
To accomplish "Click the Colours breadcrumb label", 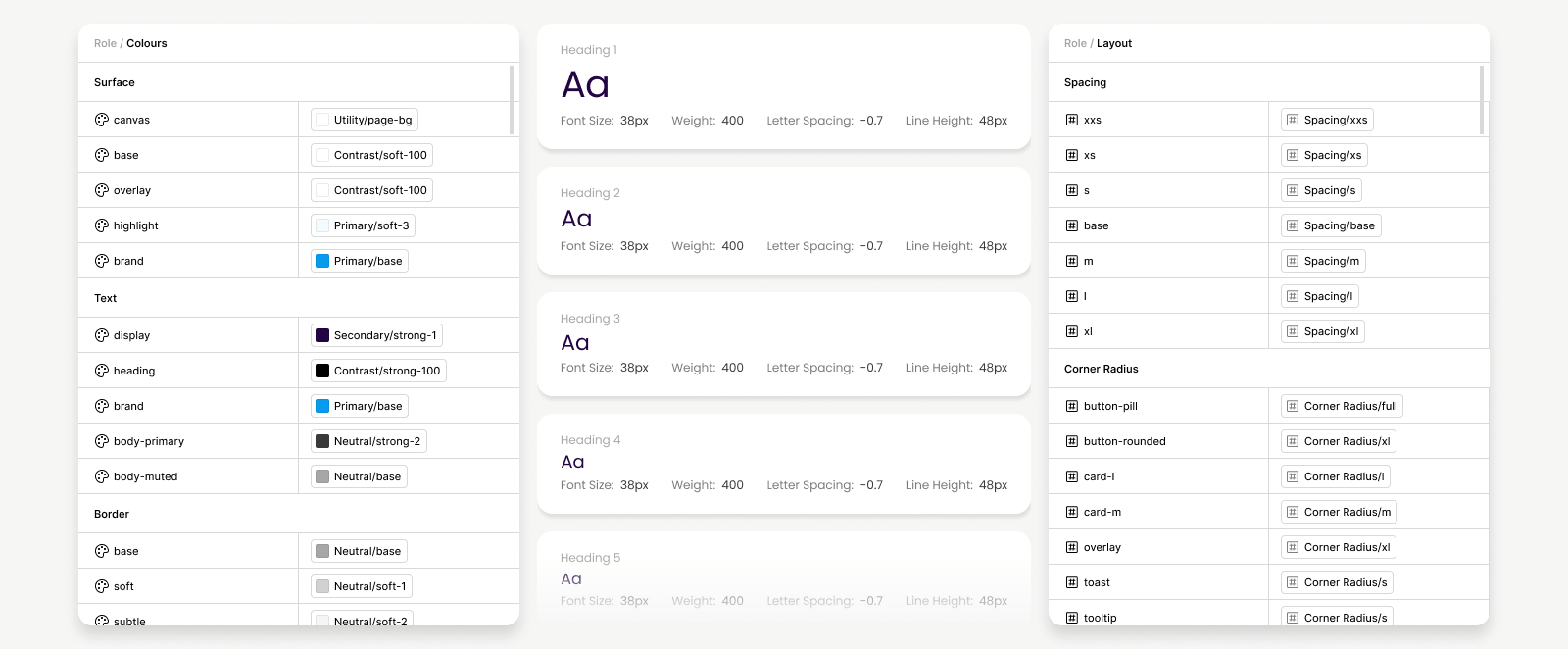I will pyautogui.click(x=147, y=43).
